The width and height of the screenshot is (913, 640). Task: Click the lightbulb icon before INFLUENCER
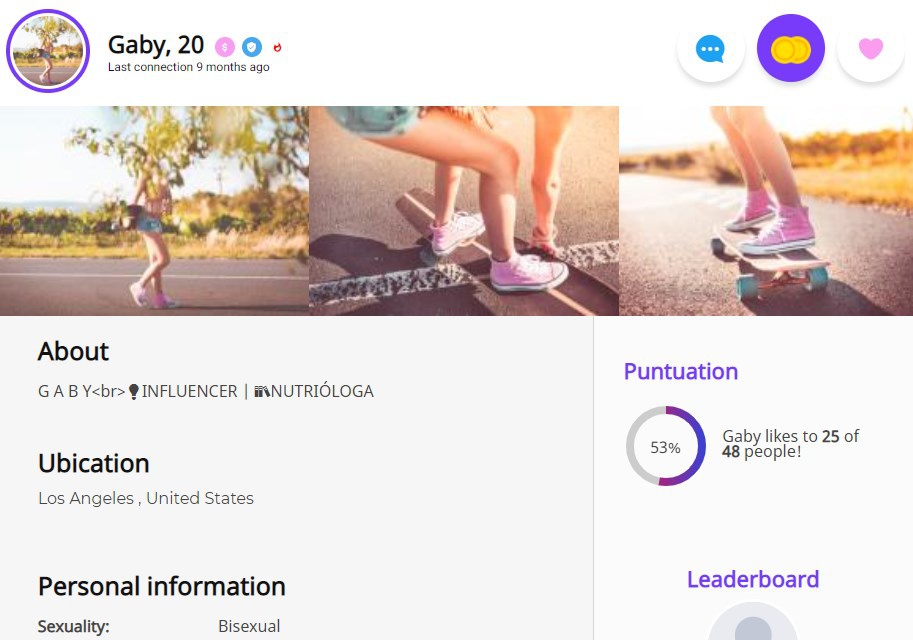coord(134,392)
